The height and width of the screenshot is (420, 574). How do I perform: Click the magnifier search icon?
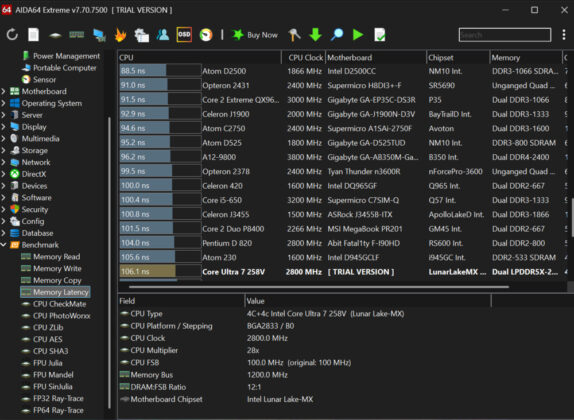(337, 35)
